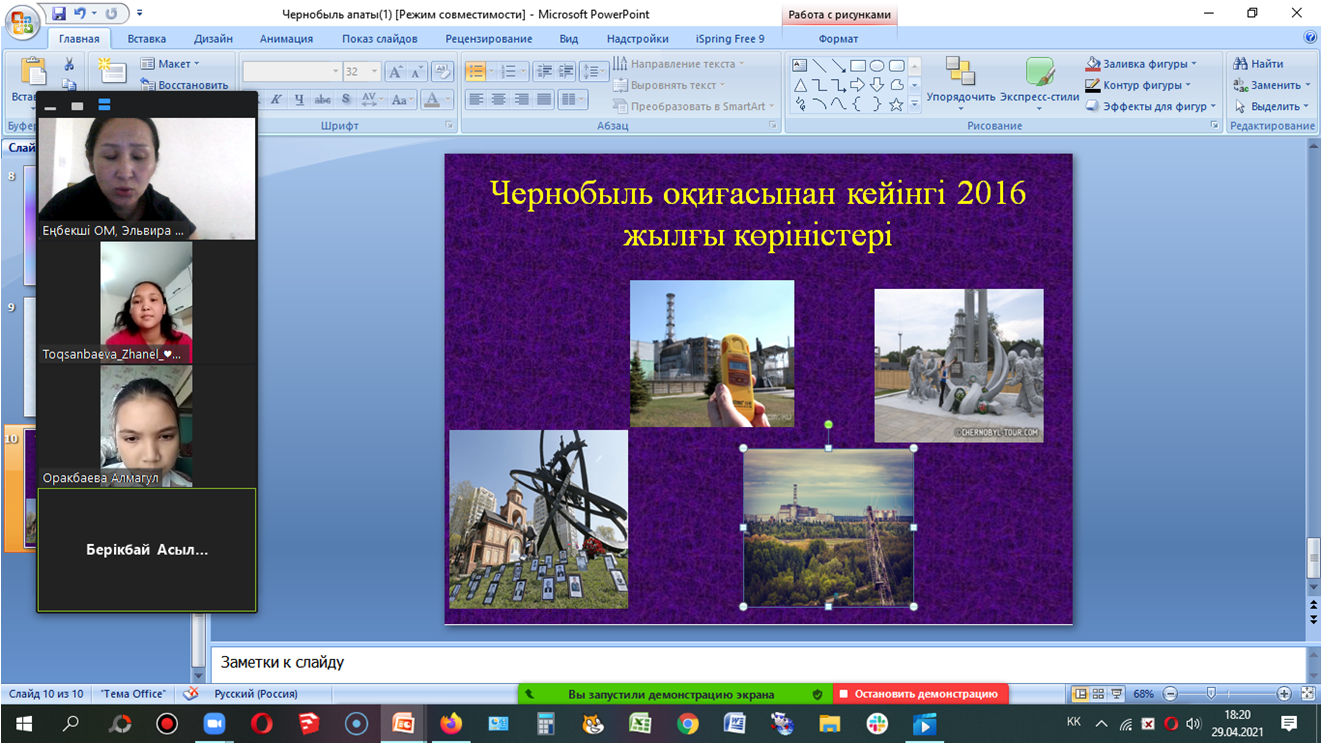Image resolution: width=1322 pixels, height=744 pixels.
Task: Click the Arrange (Упорядочить) icon
Action: pos(960,75)
